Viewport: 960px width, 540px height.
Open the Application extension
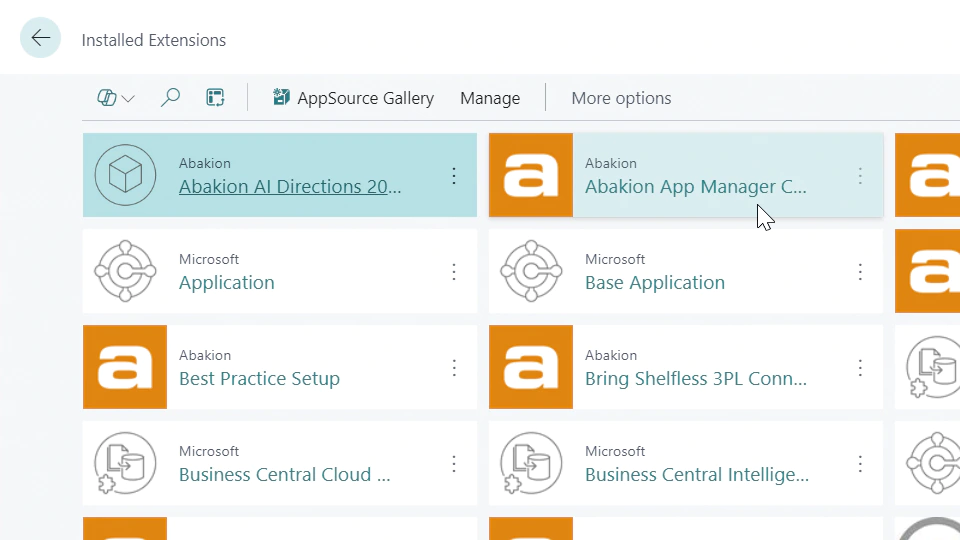(x=227, y=282)
